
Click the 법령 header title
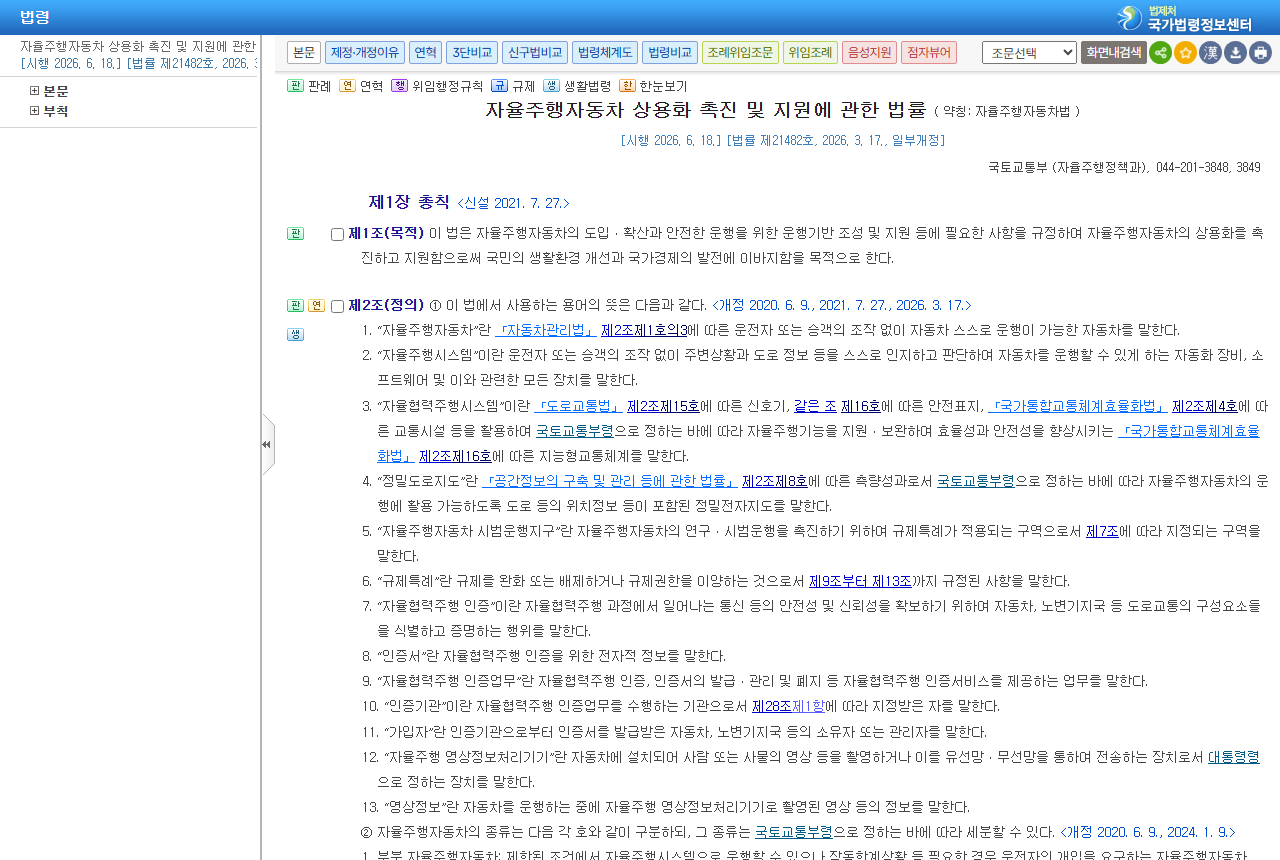pos(35,17)
